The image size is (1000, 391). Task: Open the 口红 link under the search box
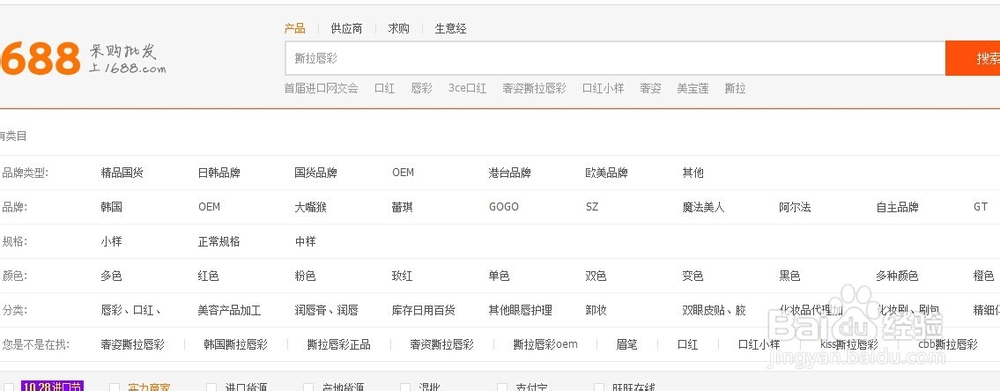coord(385,89)
